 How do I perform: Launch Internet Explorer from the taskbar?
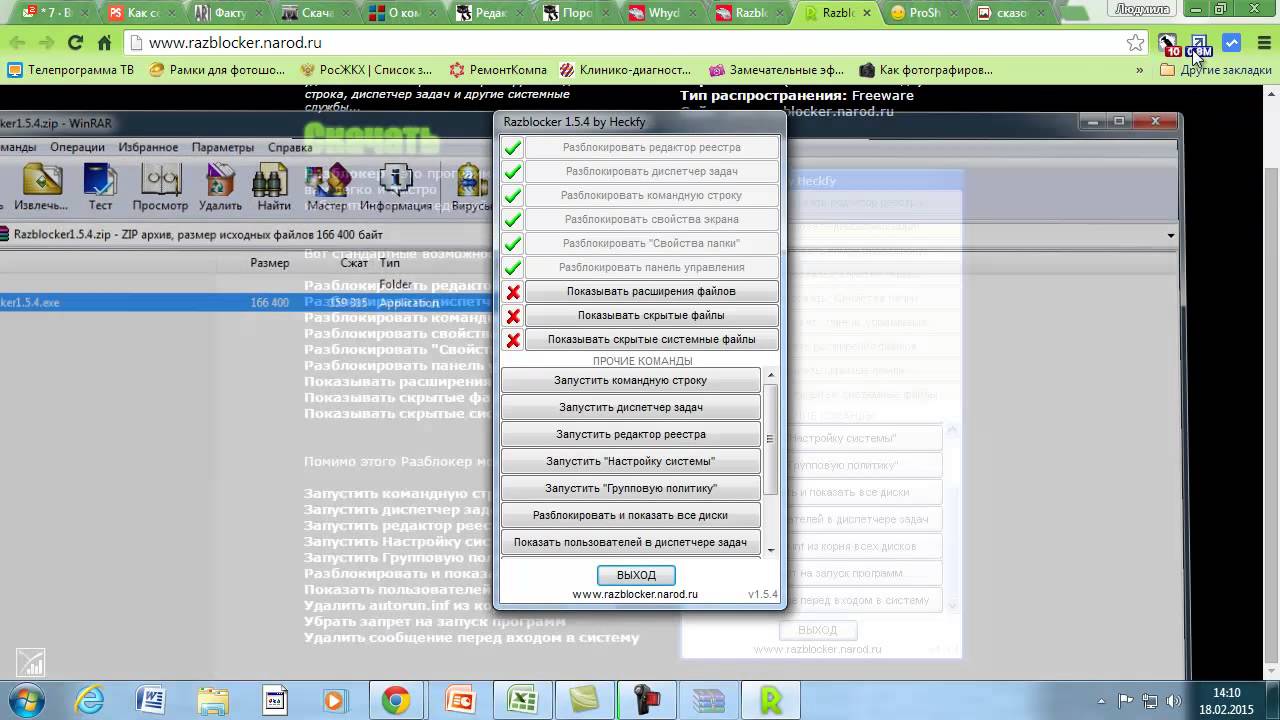point(90,701)
